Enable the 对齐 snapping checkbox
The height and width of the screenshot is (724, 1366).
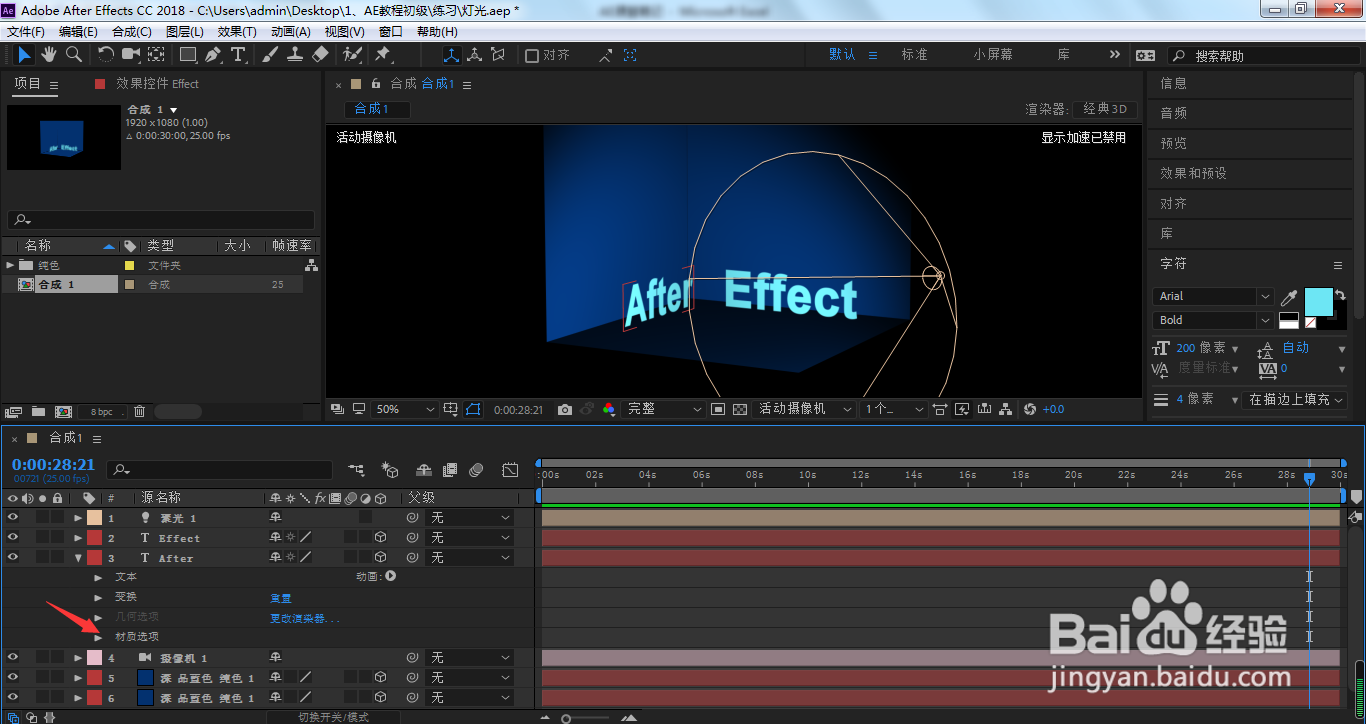(x=532, y=56)
